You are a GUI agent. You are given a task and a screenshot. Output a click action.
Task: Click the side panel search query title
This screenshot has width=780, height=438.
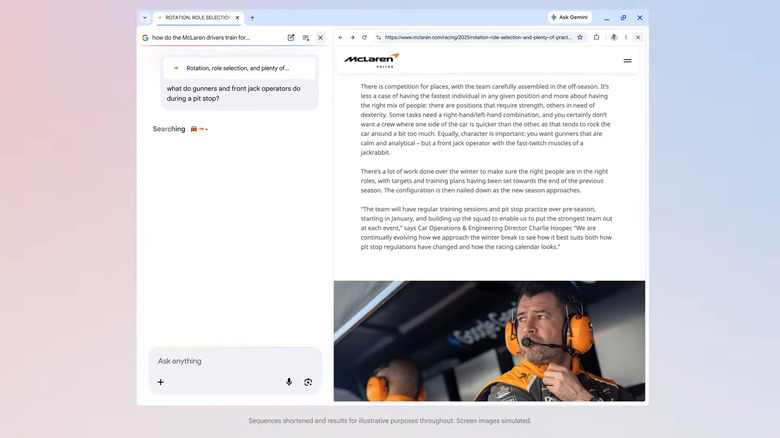tap(201, 38)
